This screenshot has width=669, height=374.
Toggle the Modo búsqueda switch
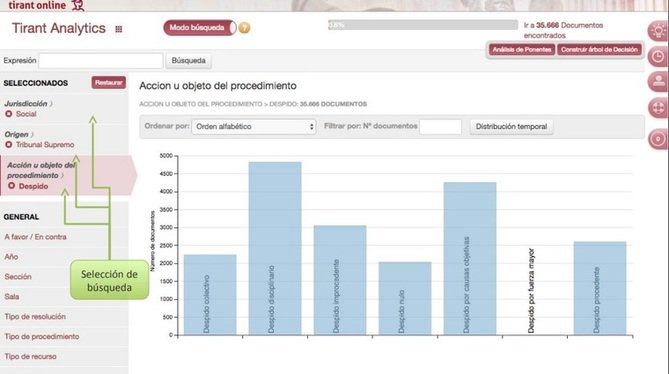200,28
